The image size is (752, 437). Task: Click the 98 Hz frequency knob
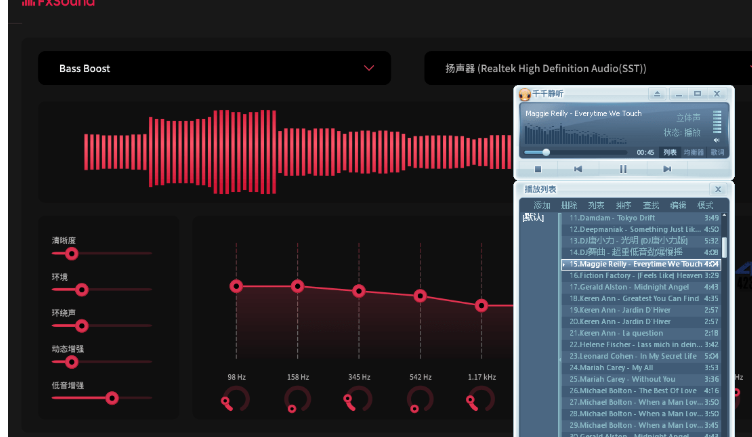tap(236, 399)
